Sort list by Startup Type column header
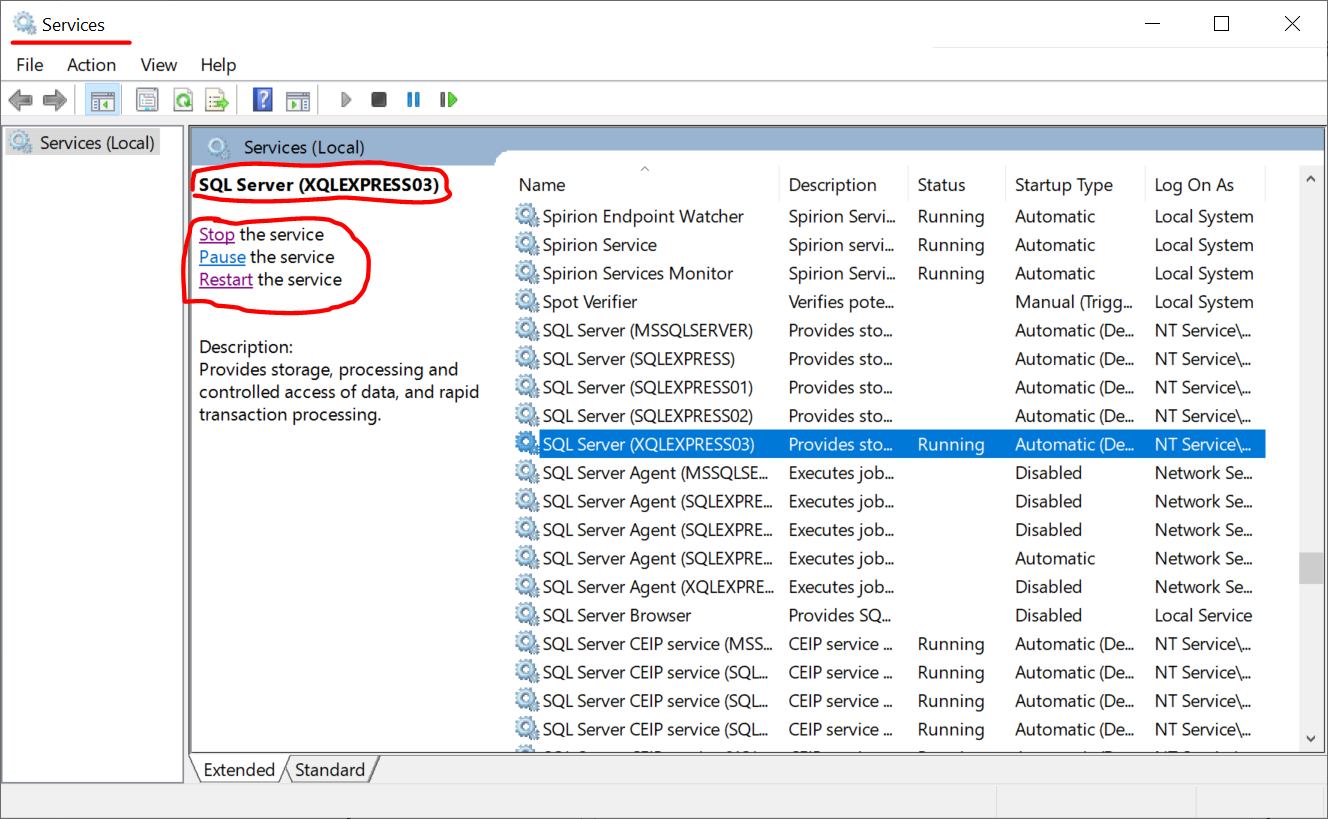Viewport: 1328px width, 819px height. click(x=1063, y=185)
